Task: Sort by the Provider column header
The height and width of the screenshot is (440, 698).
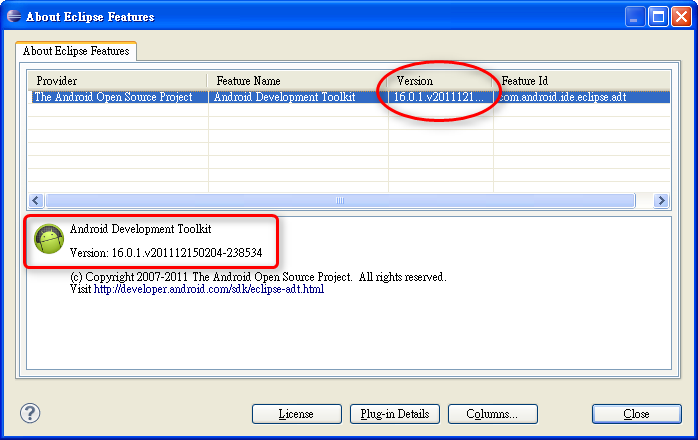Action: coord(118,81)
